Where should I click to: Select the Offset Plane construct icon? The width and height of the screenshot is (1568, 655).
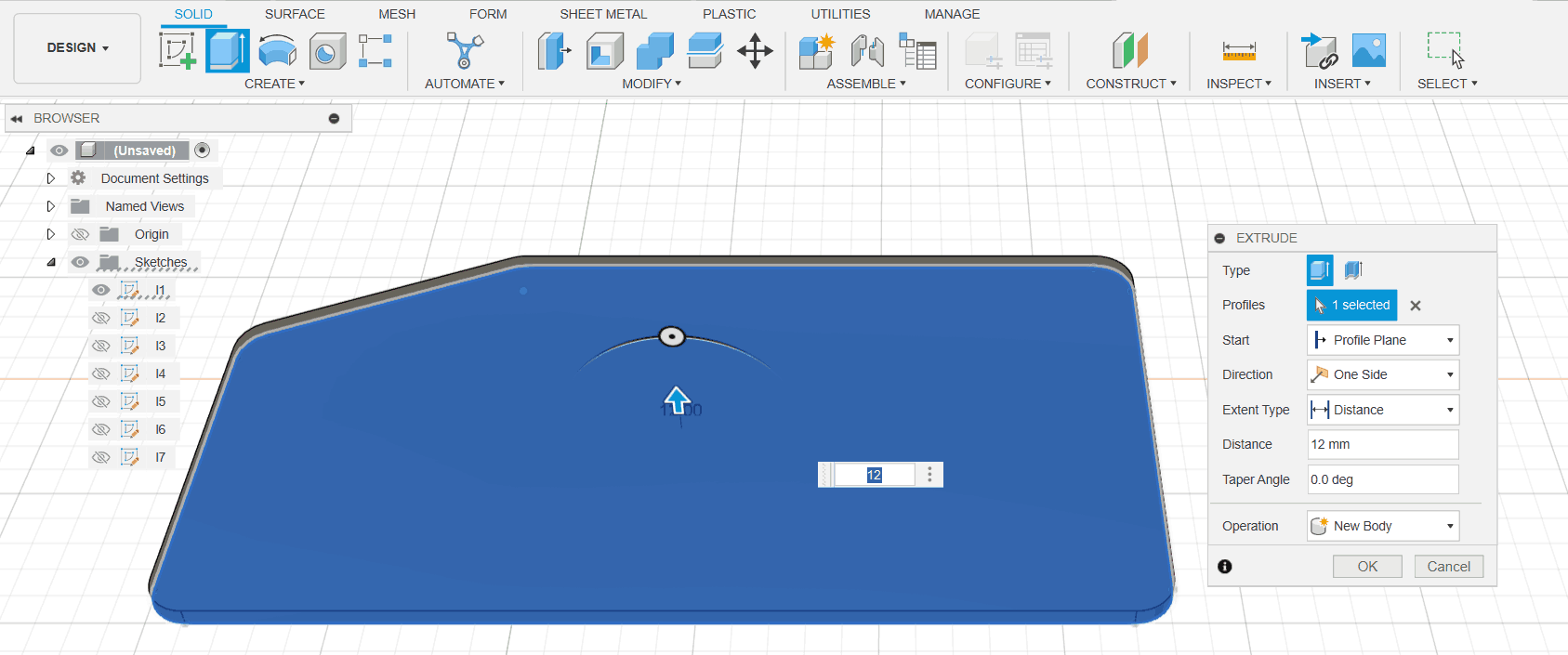point(1130,51)
